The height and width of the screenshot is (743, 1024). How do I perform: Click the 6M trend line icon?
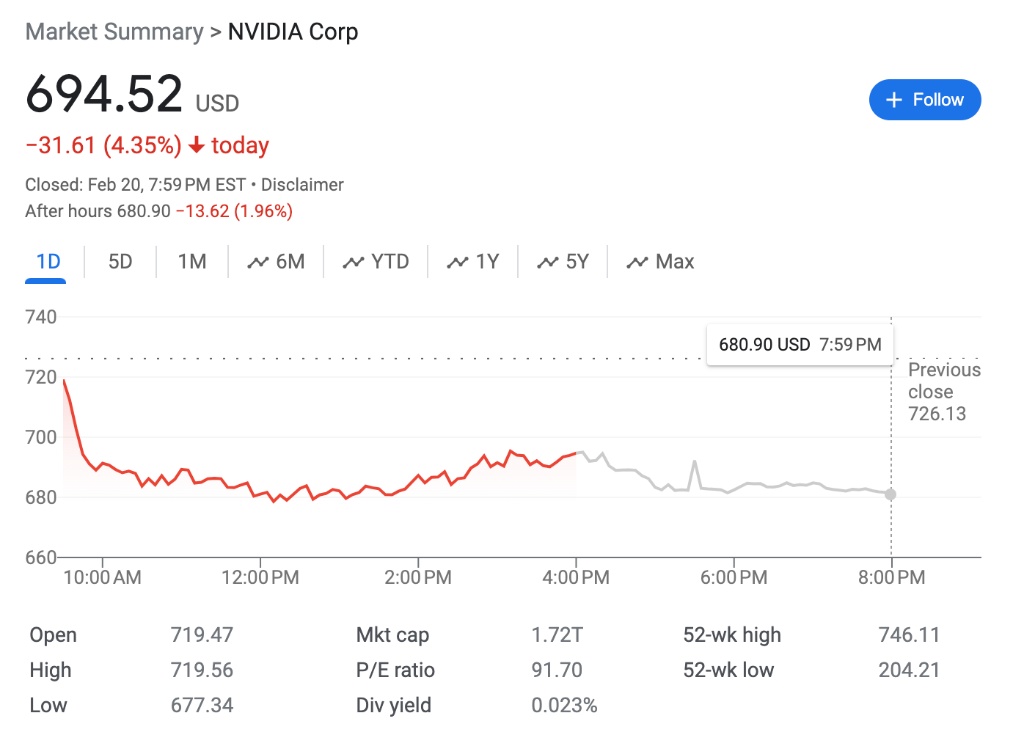pyautogui.click(x=259, y=262)
